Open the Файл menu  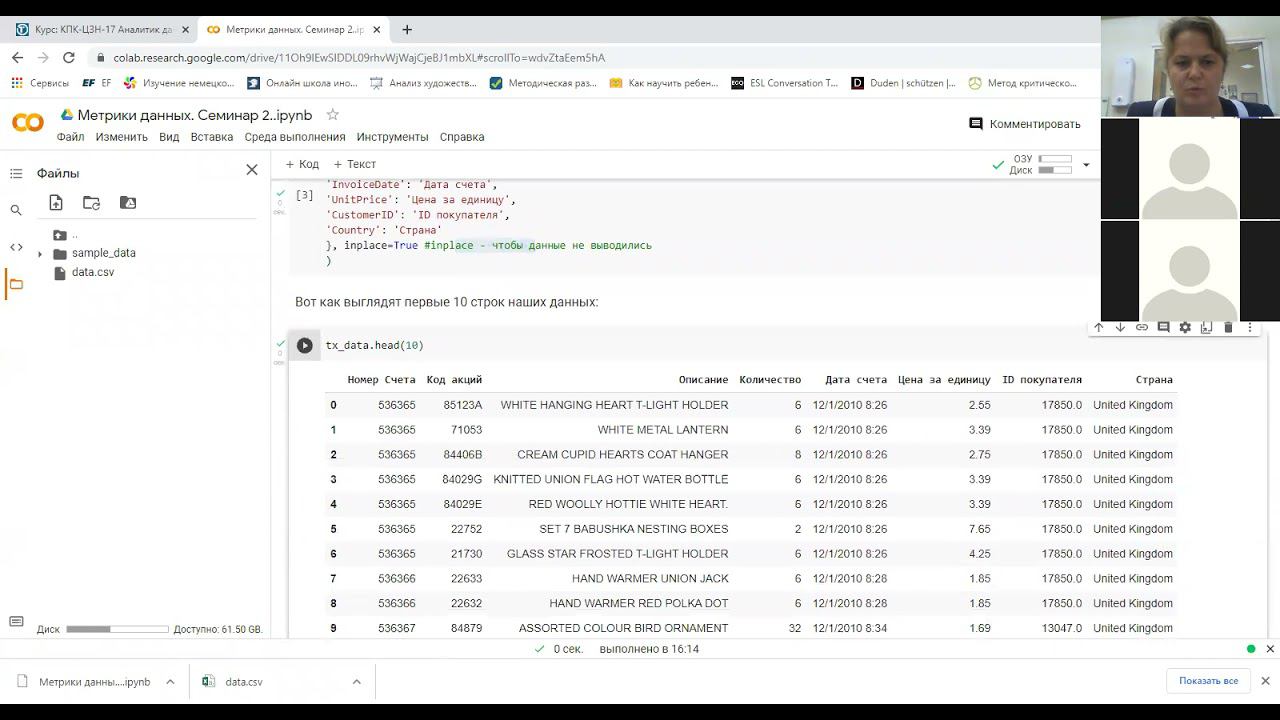(70, 137)
